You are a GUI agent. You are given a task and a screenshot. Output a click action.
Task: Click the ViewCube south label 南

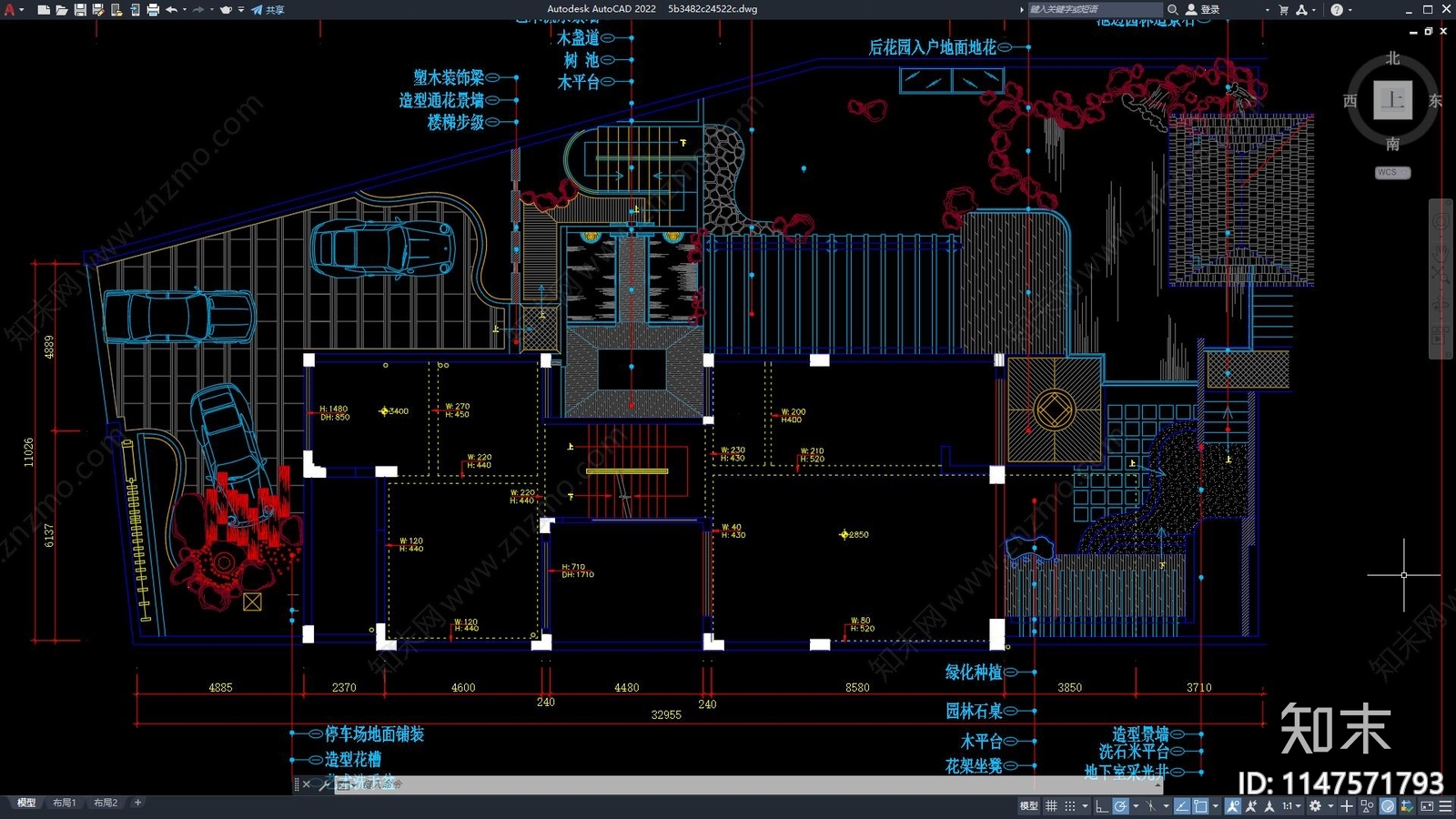click(x=1392, y=143)
